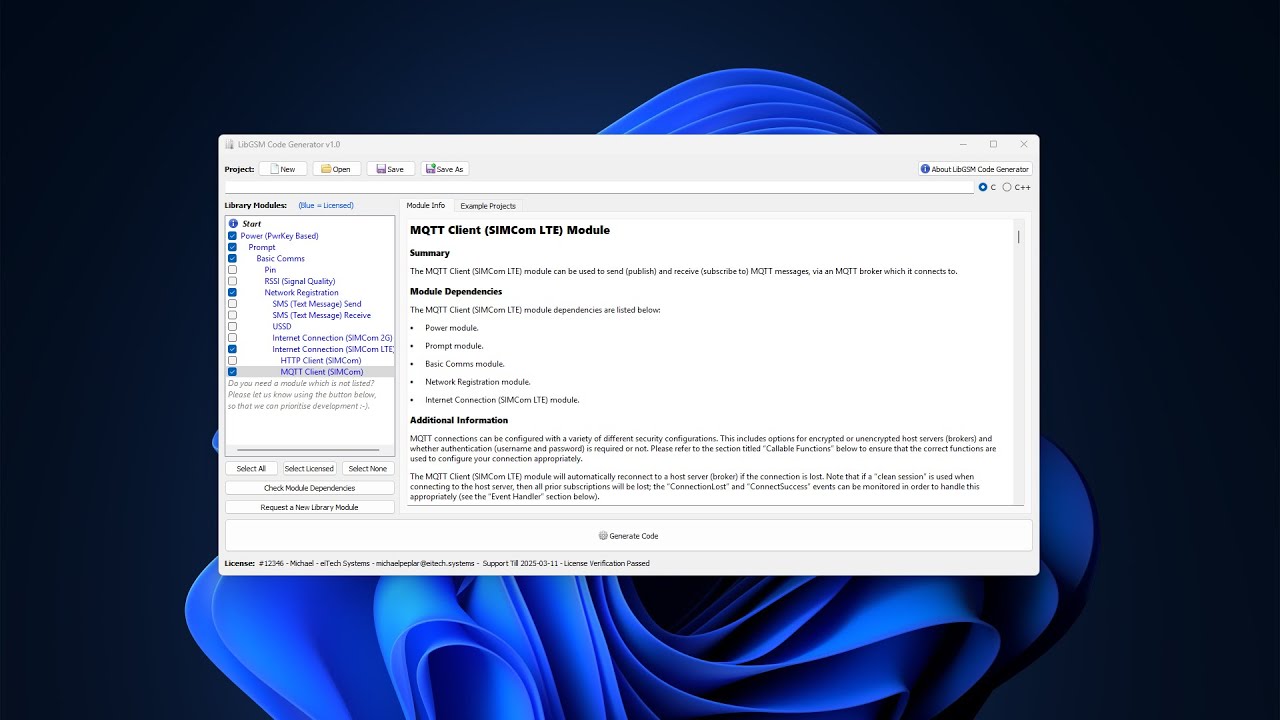Image resolution: width=1280 pixels, height=720 pixels.
Task: Click the Generate Code button
Action: click(x=628, y=535)
